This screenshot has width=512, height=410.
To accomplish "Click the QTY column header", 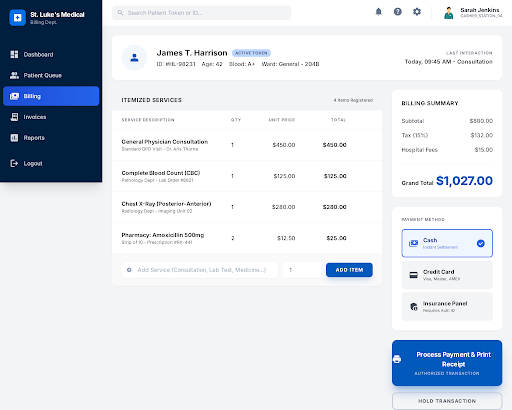I will pyautogui.click(x=236, y=120).
